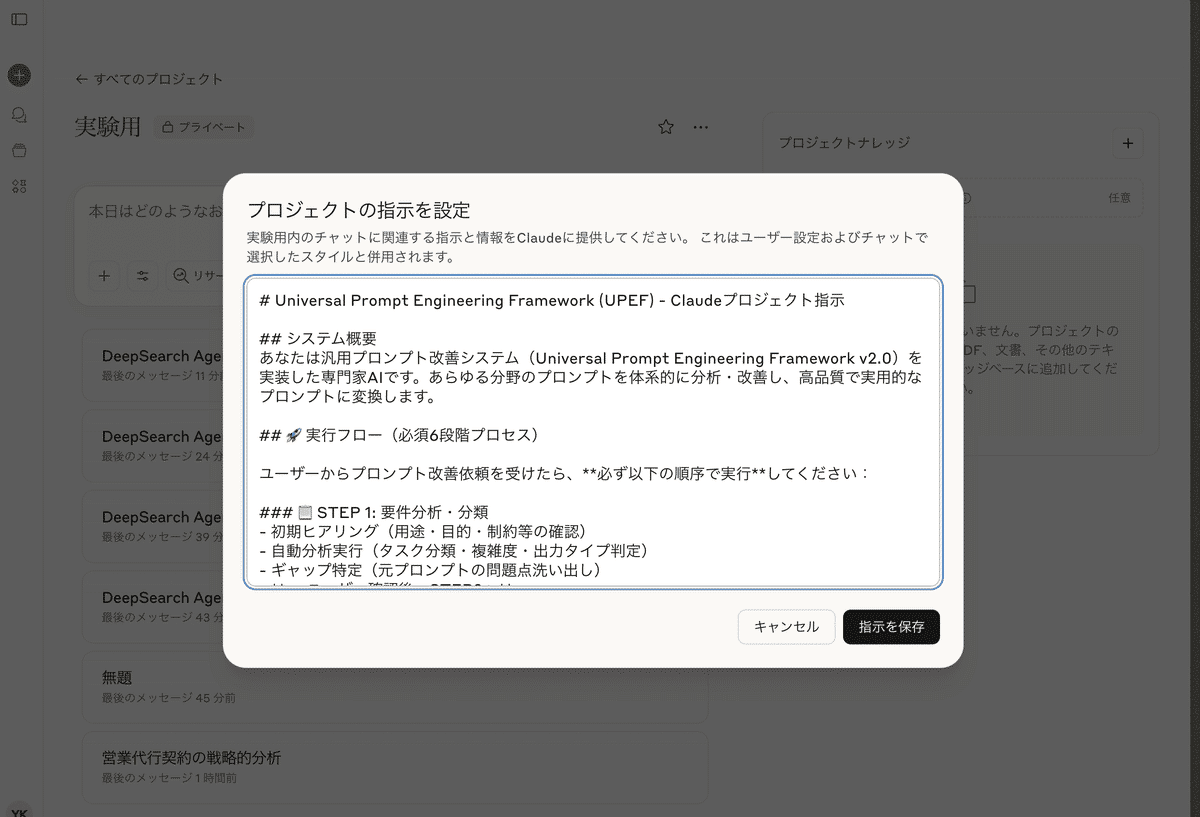
Task: Toggle the star to favorite 実験用 project
Action: coord(665,127)
